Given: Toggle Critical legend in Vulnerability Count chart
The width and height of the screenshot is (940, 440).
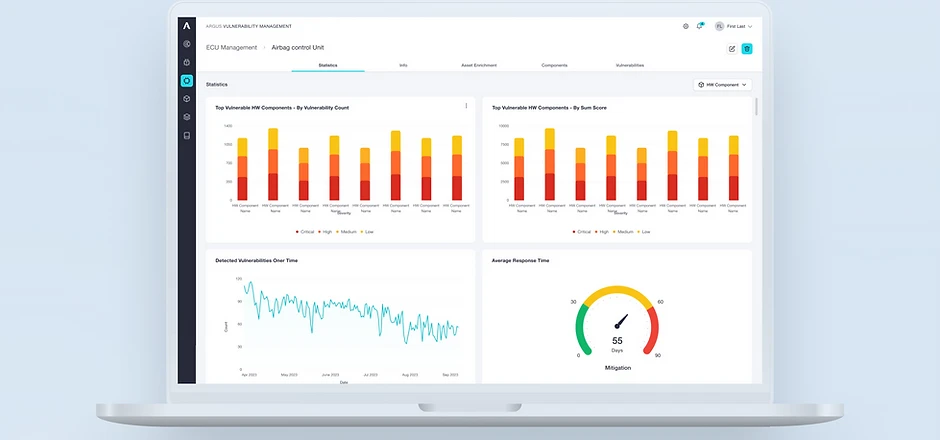Looking at the screenshot, I should point(305,231).
